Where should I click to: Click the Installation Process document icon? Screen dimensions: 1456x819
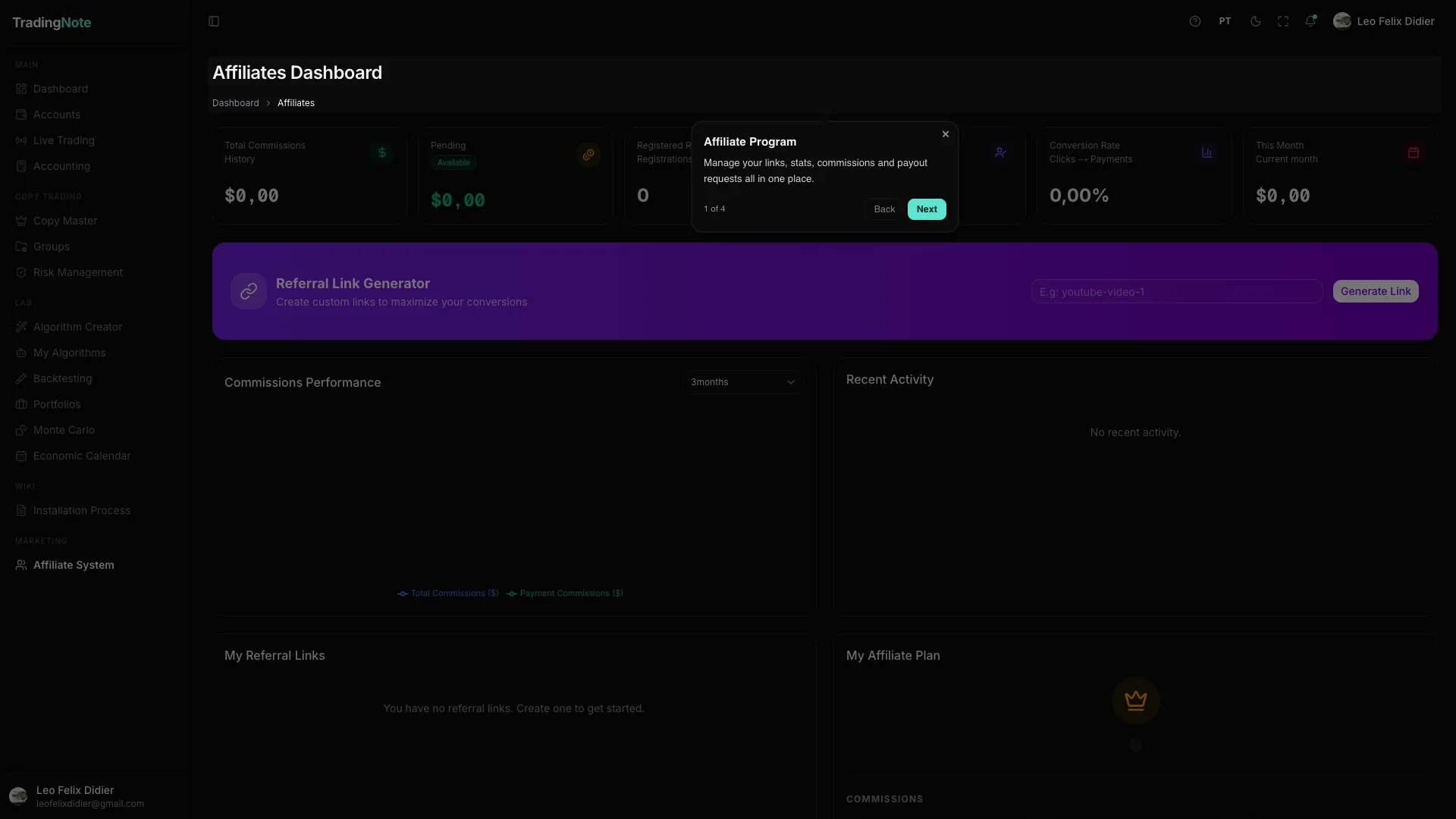click(x=21, y=510)
